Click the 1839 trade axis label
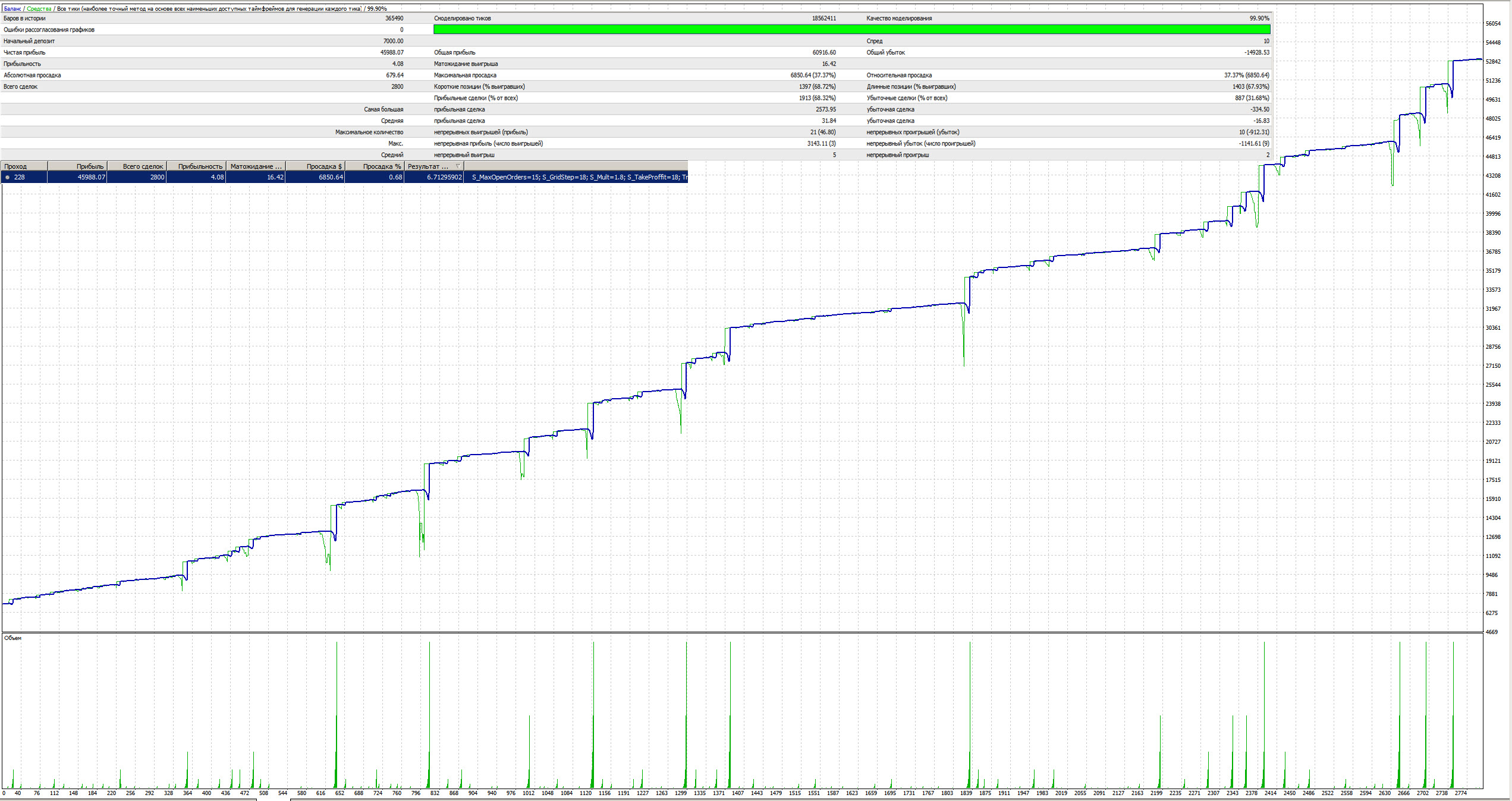The image size is (1512, 801). [x=966, y=793]
